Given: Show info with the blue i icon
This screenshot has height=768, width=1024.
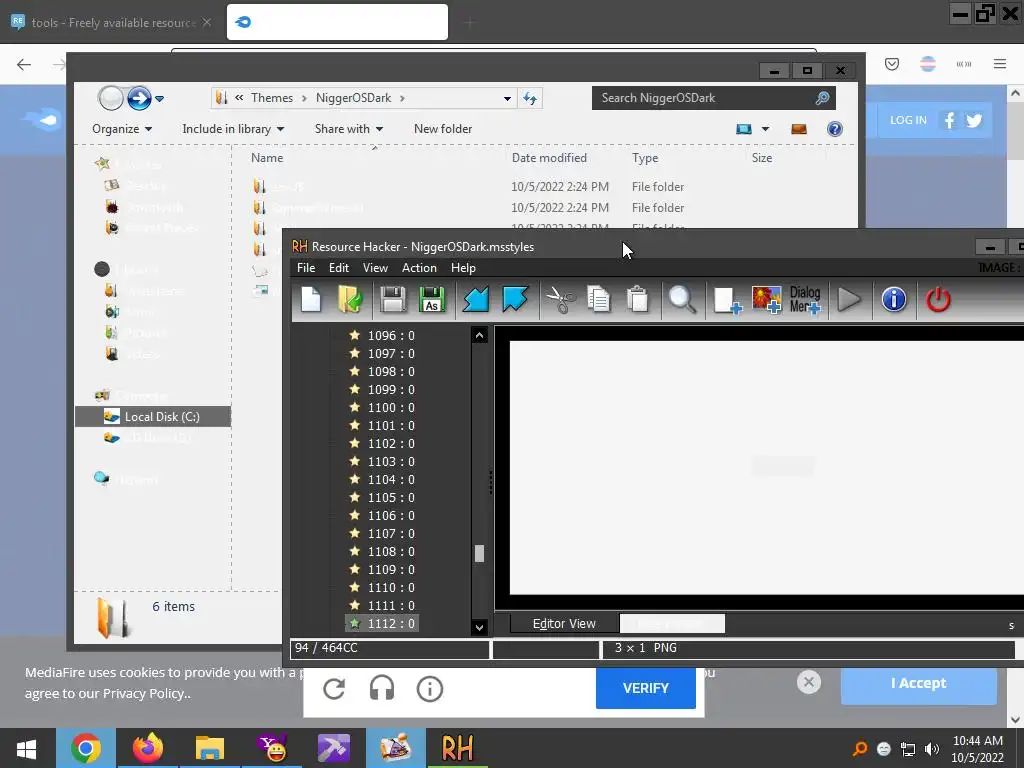Looking at the screenshot, I should click(x=894, y=300).
